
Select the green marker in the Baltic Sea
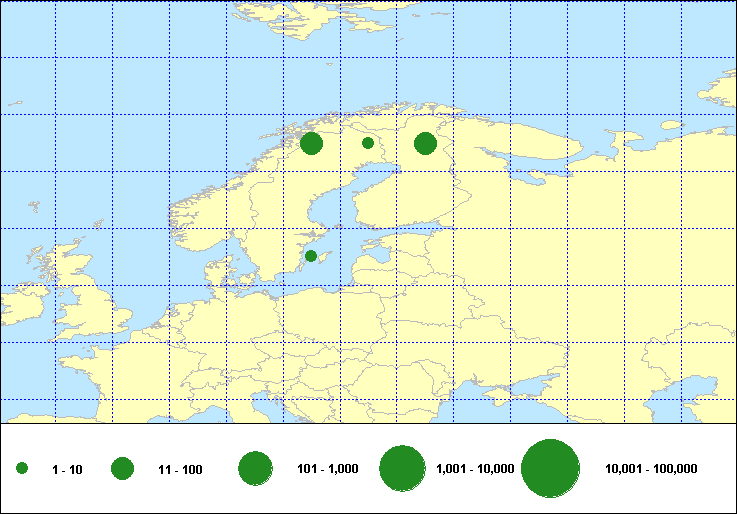tap(311, 256)
